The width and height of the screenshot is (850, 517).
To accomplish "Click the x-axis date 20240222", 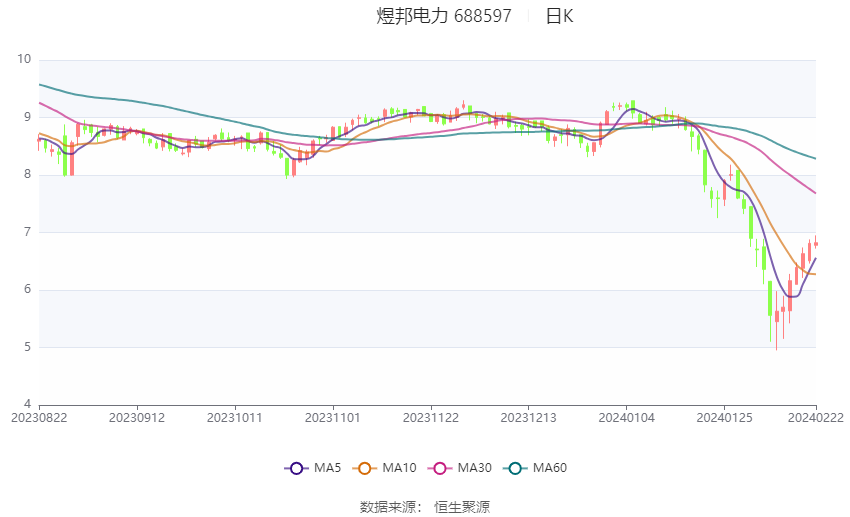I will pos(816,418).
